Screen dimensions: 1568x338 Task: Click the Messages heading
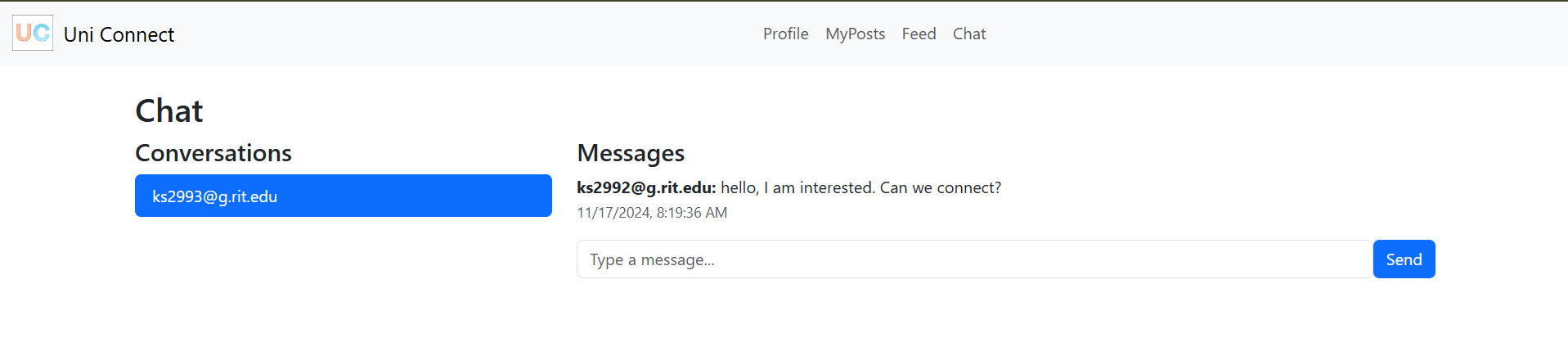click(631, 153)
